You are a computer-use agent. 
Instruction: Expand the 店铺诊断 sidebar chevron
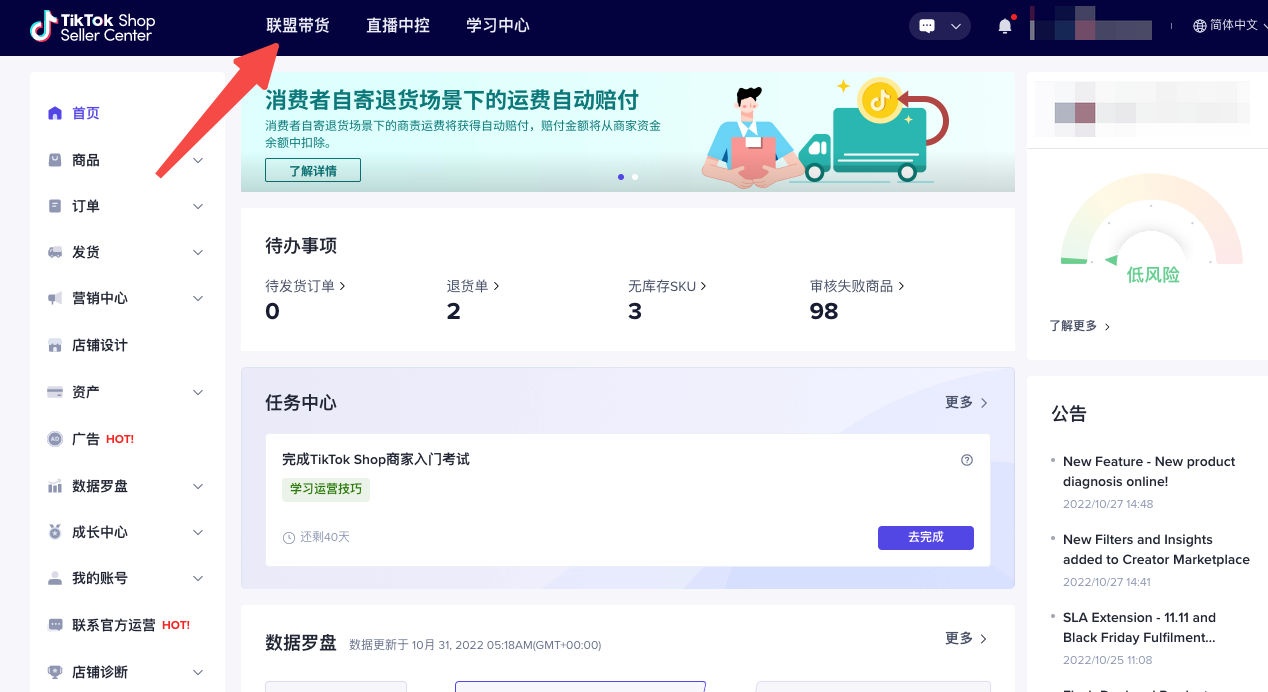197,671
